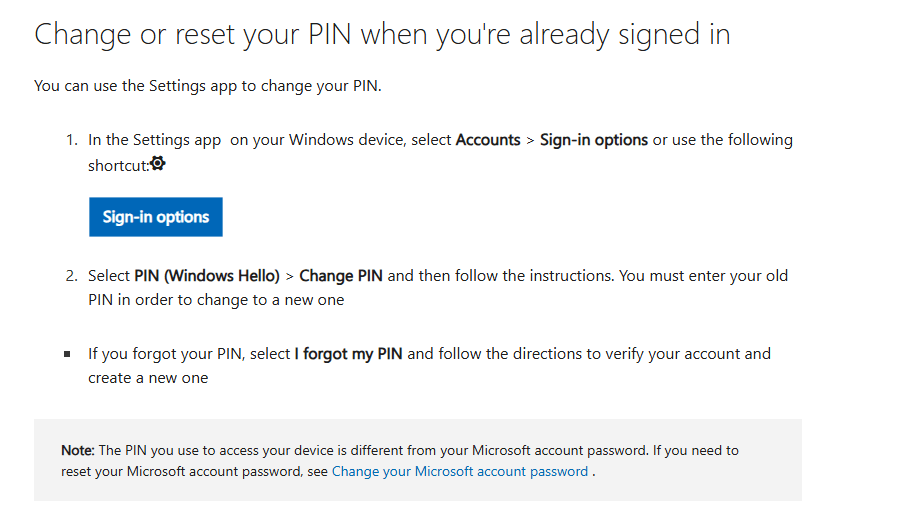The height and width of the screenshot is (517, 903).
Task: Open the Change your Microsoft account password link
Action: coord(460,471)
